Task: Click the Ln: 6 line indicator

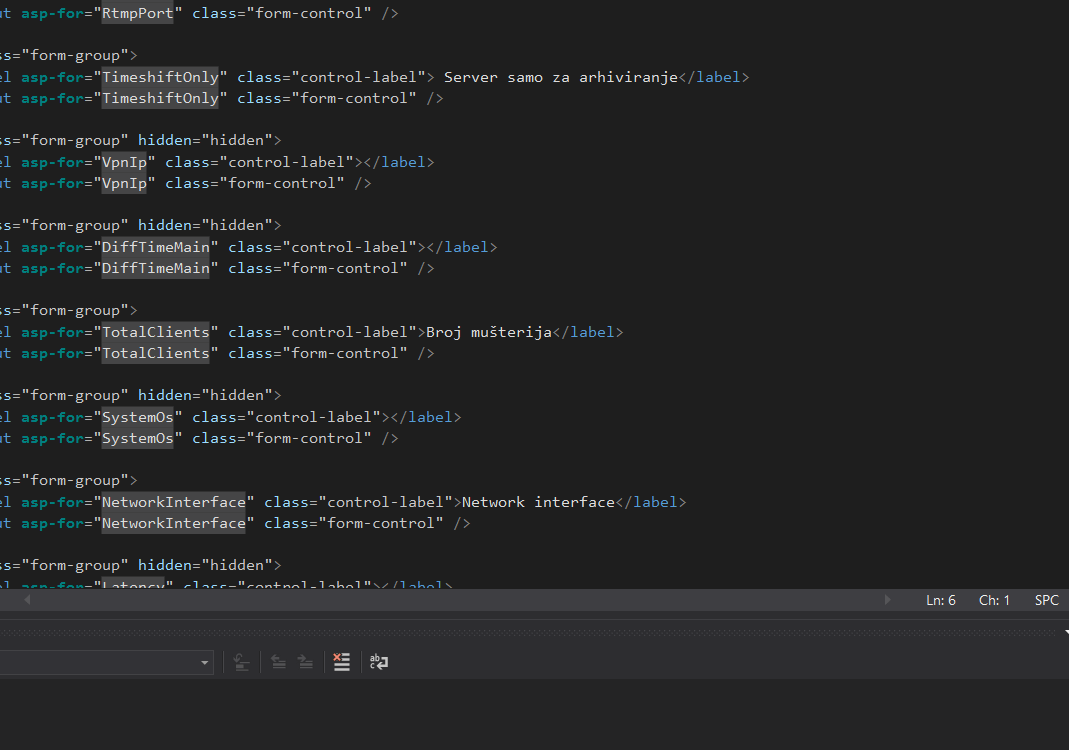Action: [x=941, y=601]
